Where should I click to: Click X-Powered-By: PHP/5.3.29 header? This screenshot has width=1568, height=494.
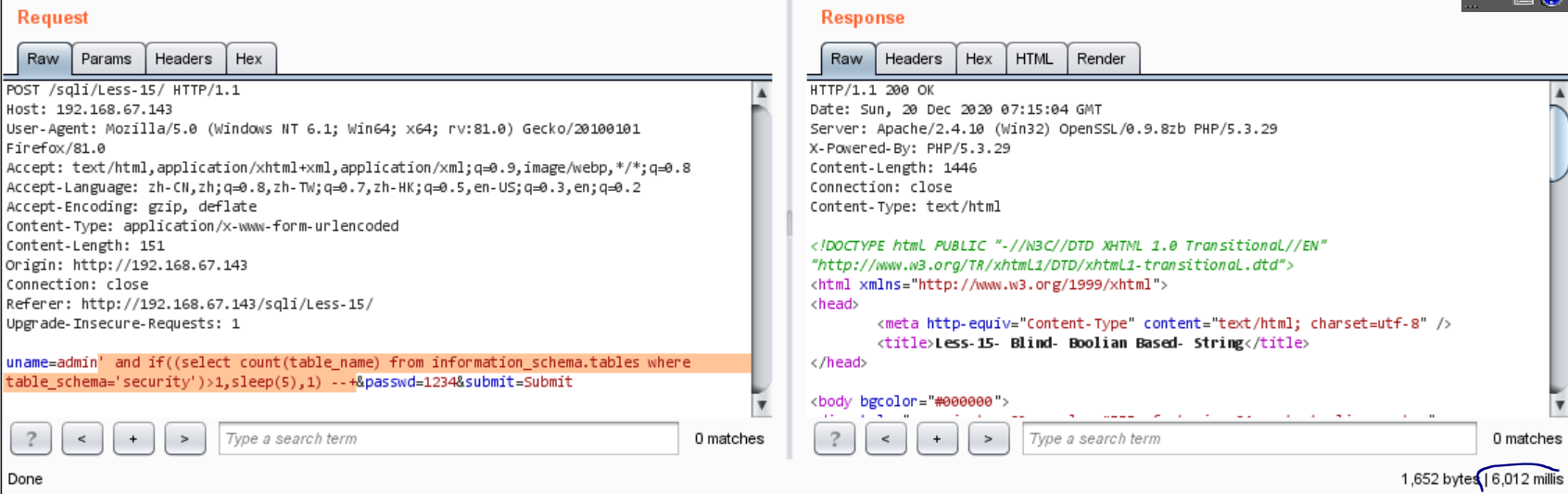[910, 148]
